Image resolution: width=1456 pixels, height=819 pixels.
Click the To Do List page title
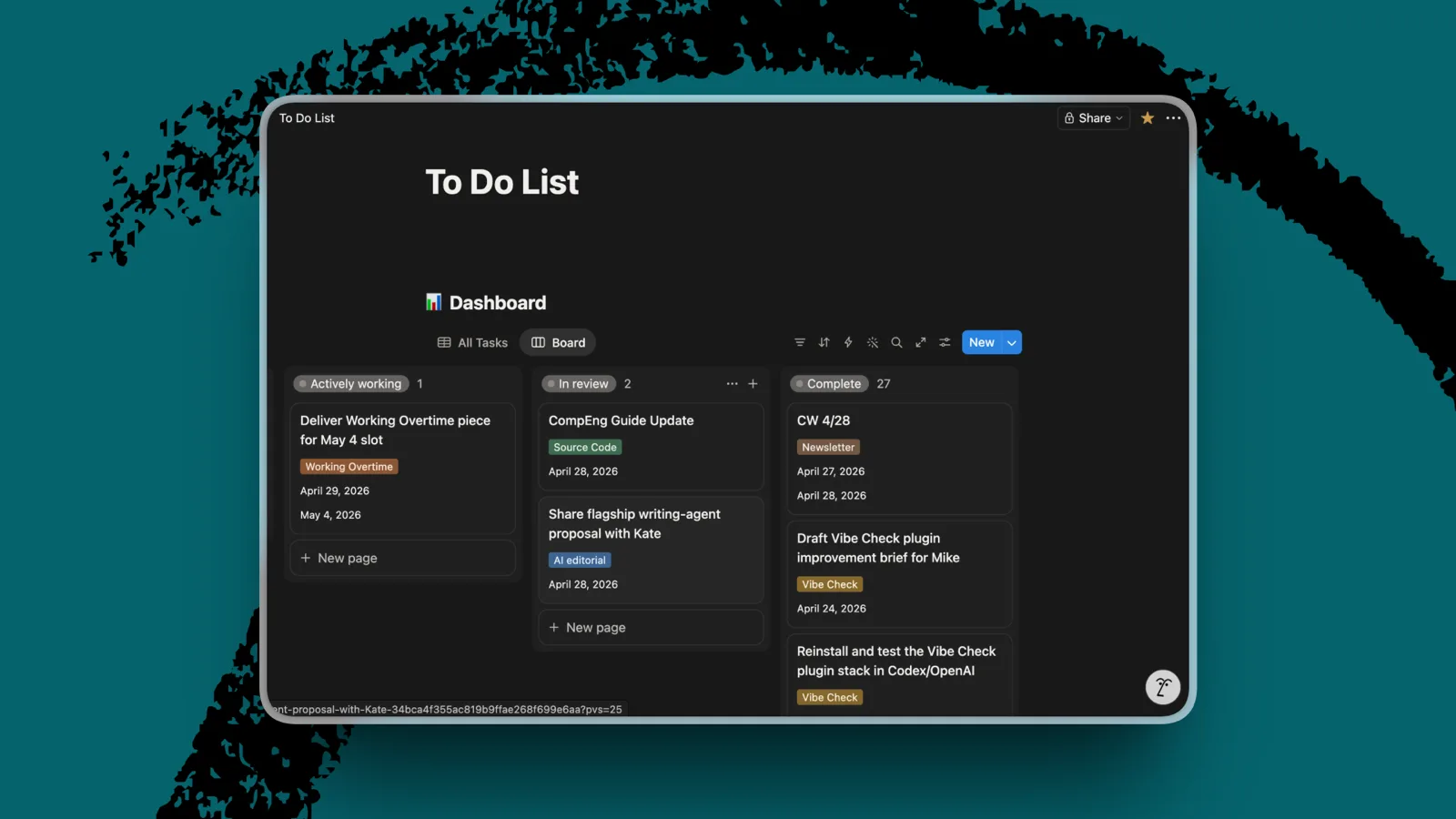coord(502,182)
